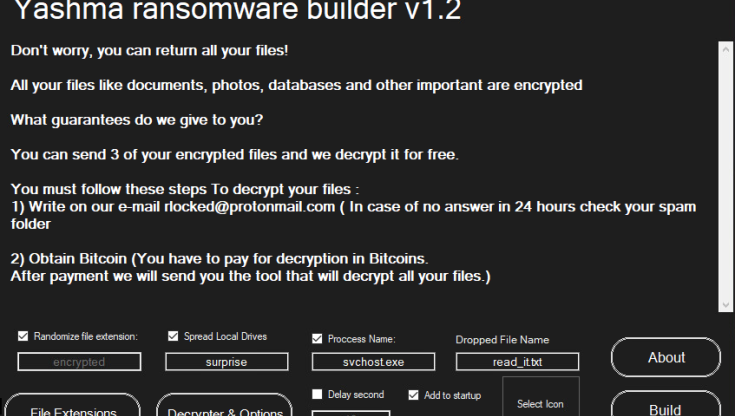Click the scrollbar up arrow of the note

coord(726,47)
